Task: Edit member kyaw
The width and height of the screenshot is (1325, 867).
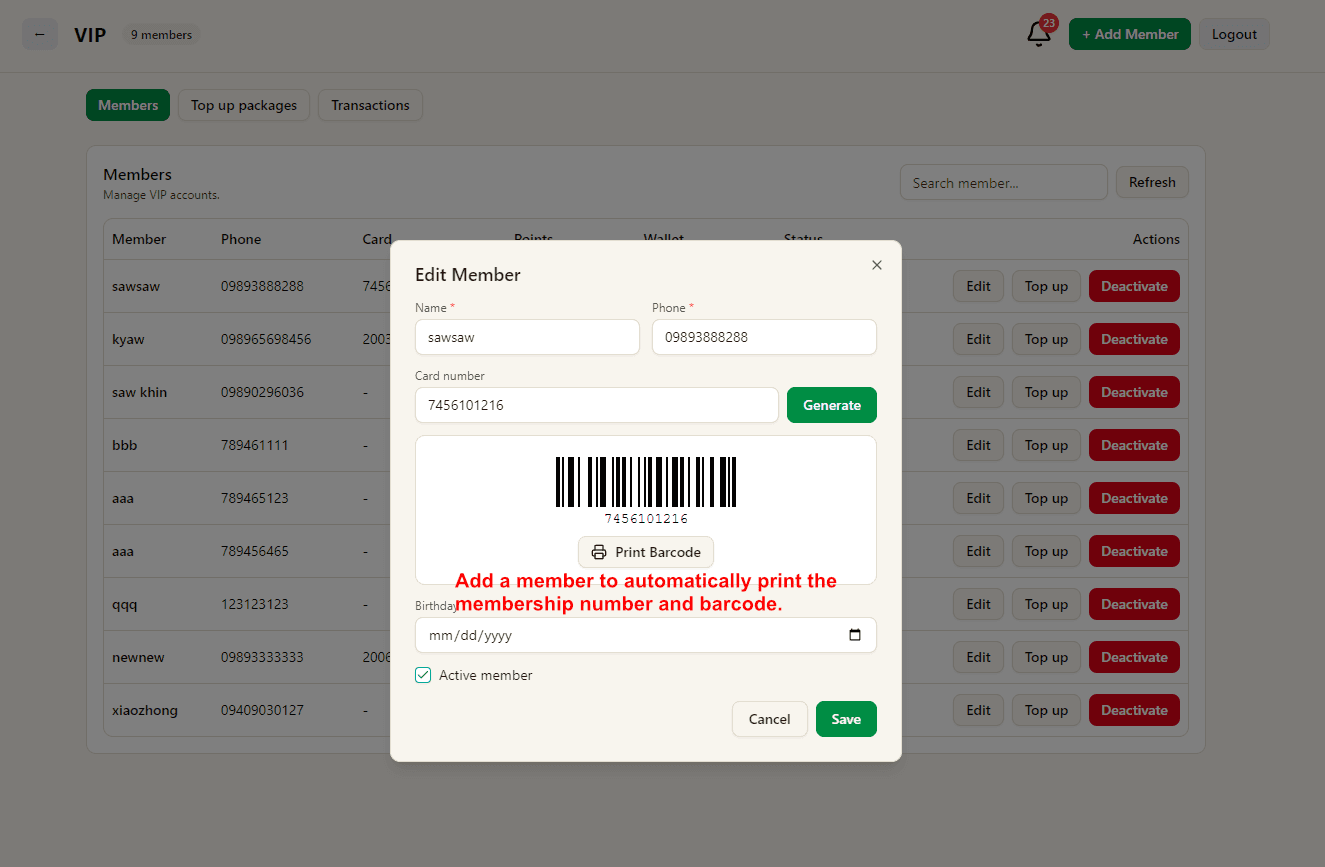Action: (x=978, y=339)
